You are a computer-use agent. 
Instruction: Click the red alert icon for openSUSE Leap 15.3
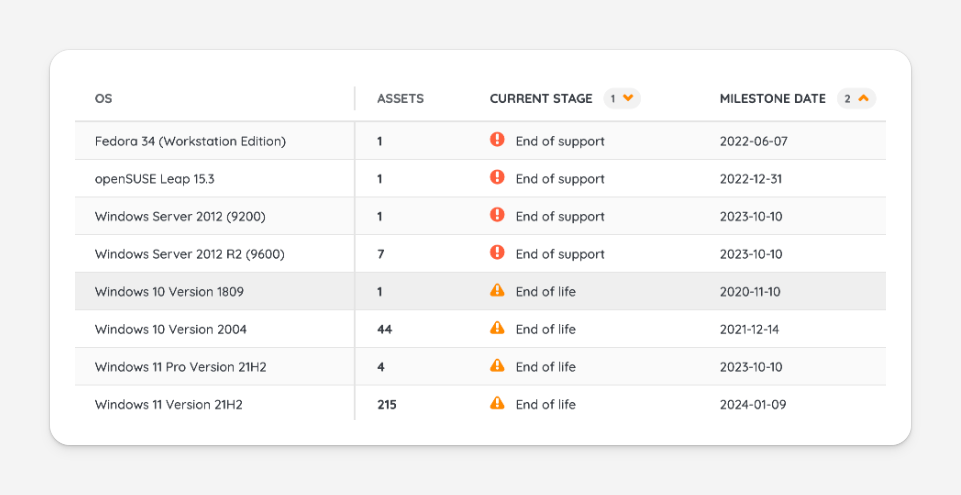(x=497, y=178)
